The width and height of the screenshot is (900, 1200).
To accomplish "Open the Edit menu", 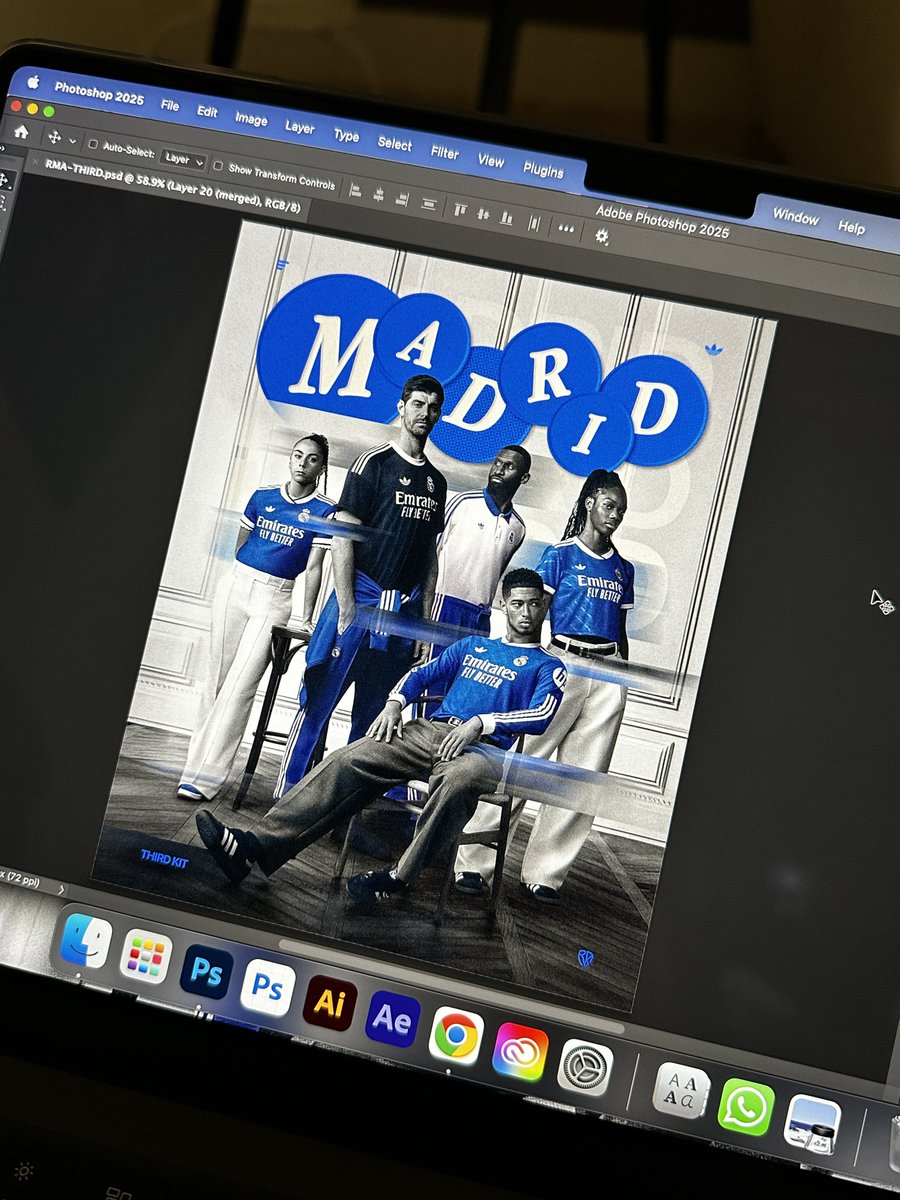I will (x=207, y=111).
